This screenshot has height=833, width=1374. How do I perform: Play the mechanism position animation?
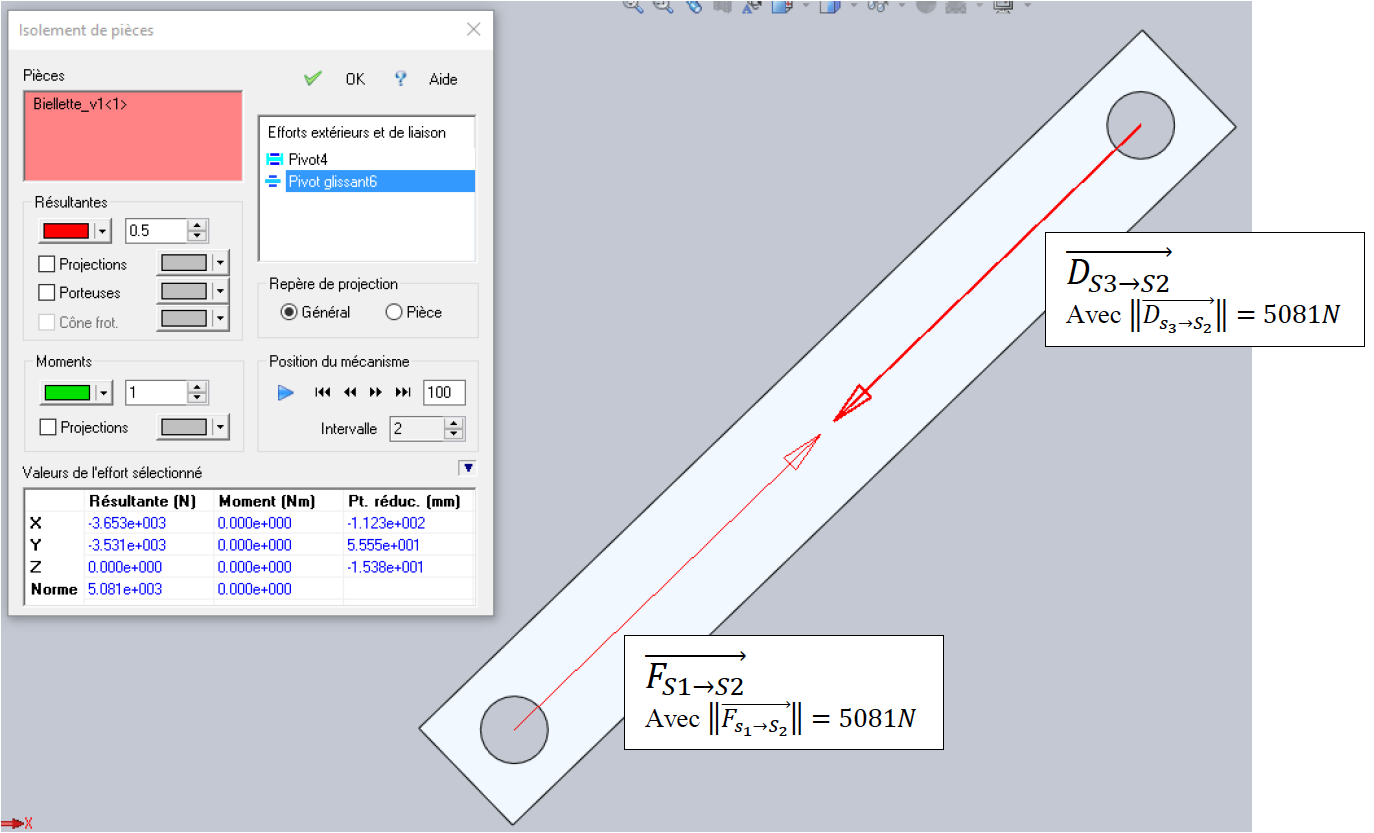click(286, 393)
